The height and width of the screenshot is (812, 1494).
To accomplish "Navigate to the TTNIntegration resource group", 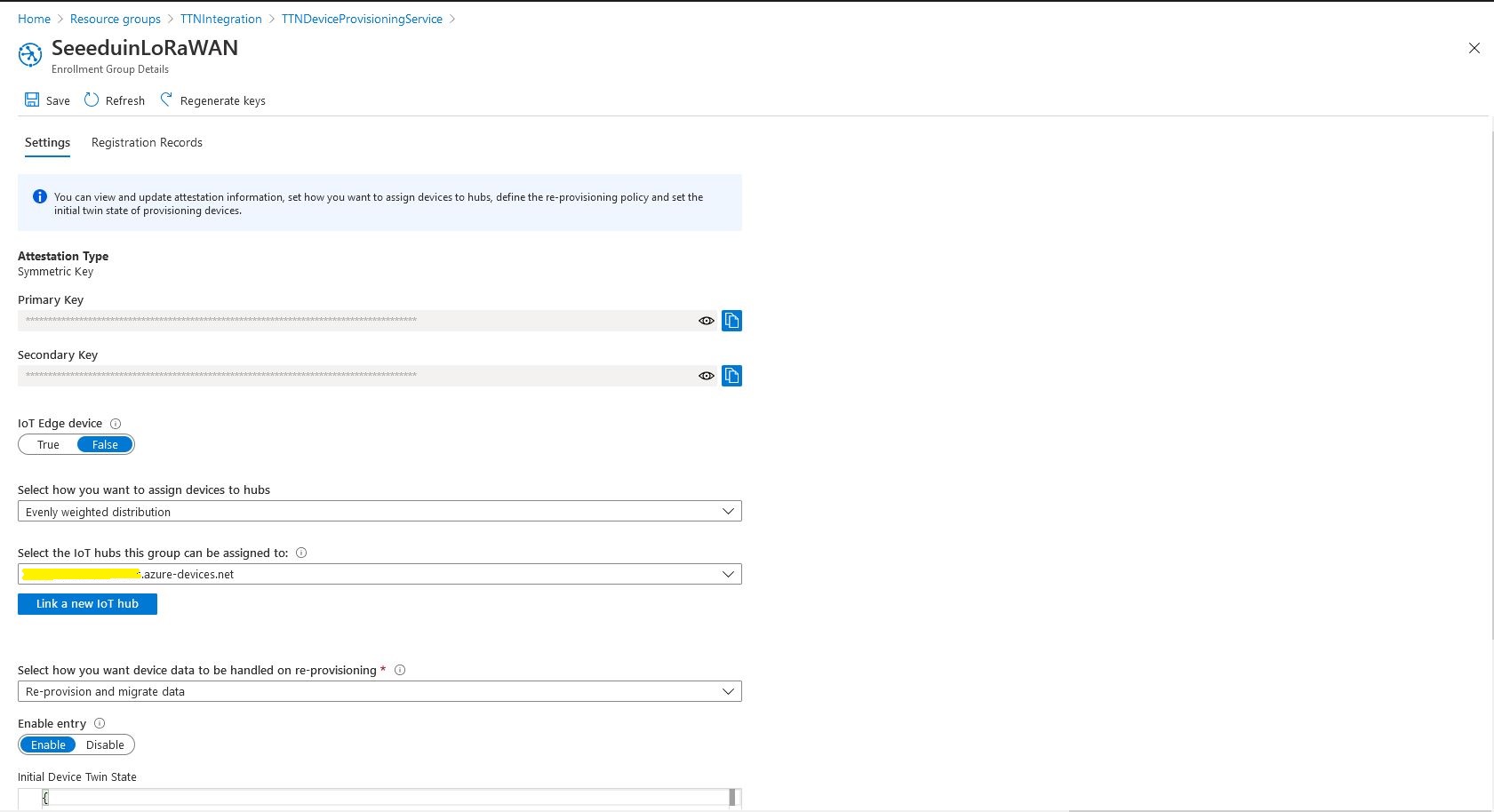I will tap(220, 19).
